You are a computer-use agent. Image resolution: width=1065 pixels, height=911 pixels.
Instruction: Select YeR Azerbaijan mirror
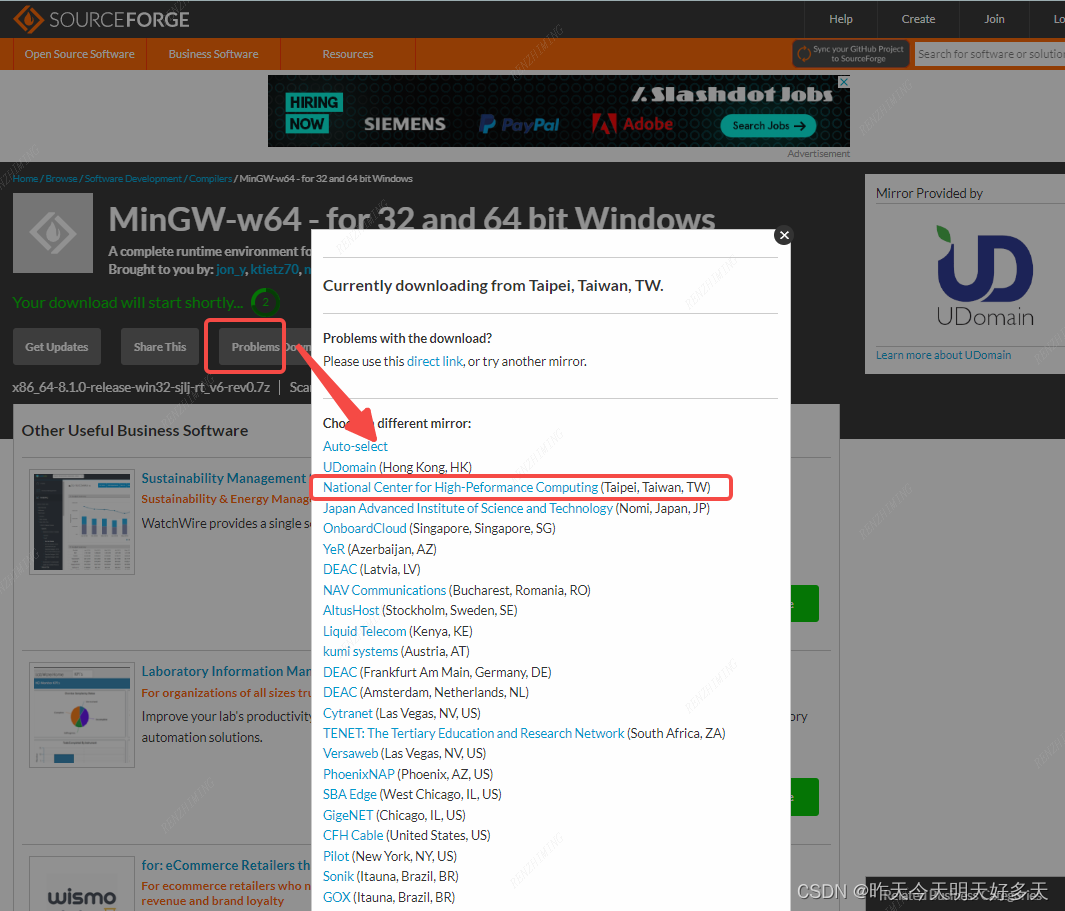333,549
